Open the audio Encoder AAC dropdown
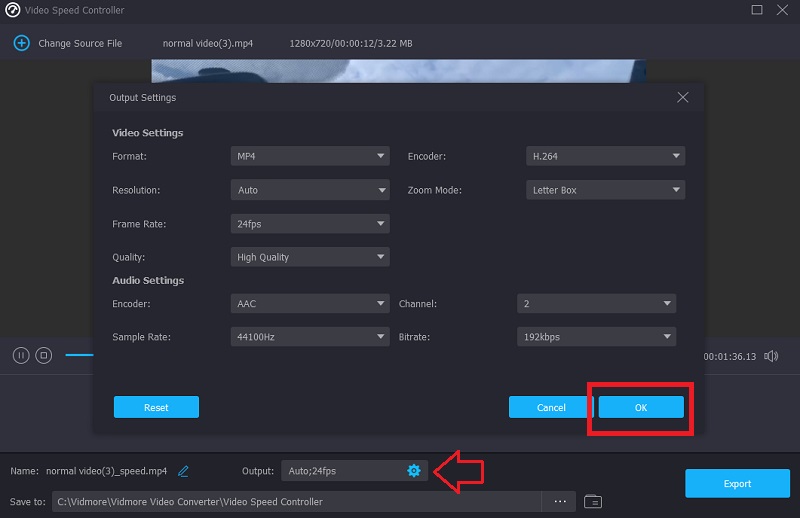800x518 pixels. tap(309, 303)
